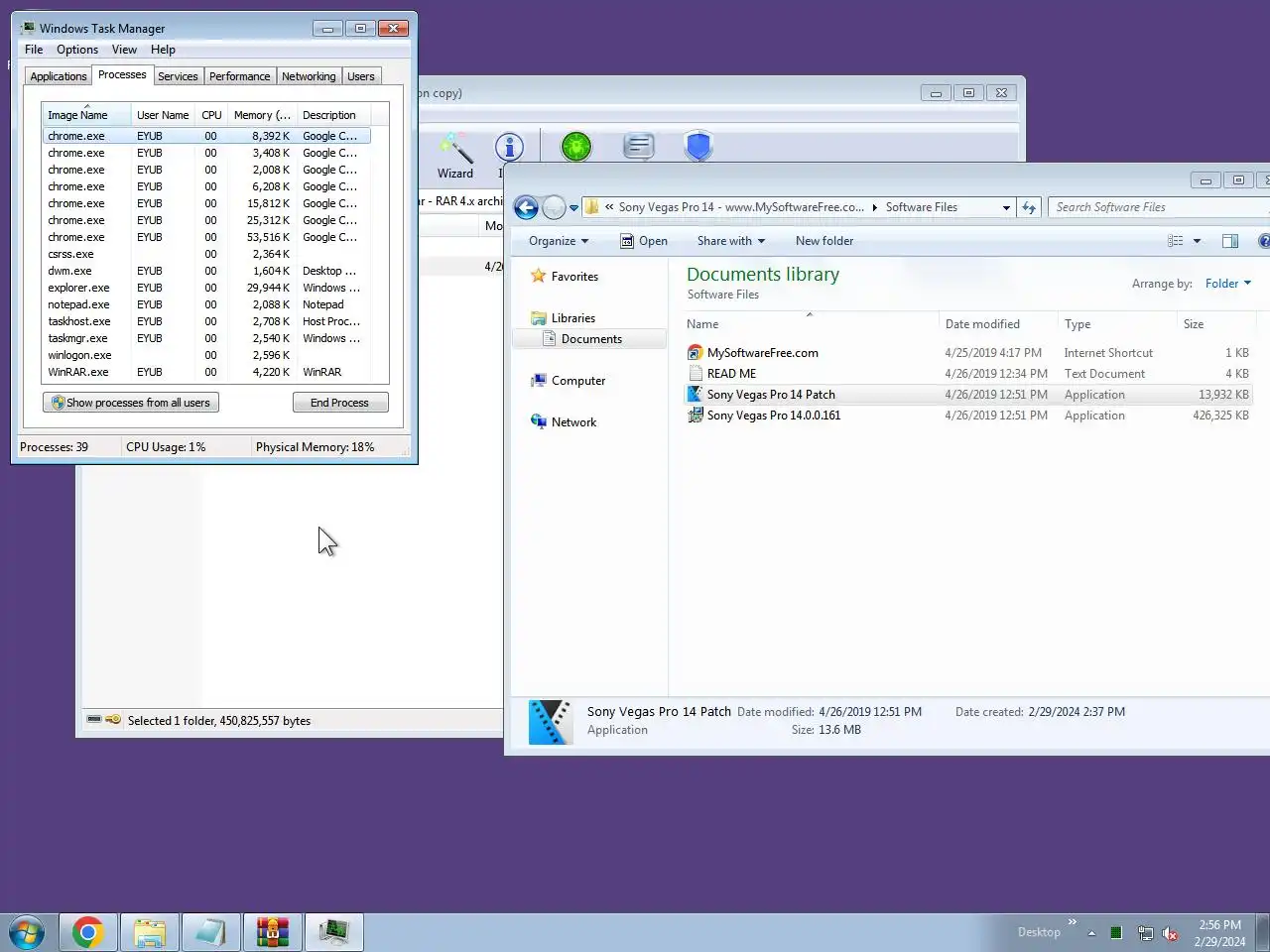Open the recent pages dropdown arrow
1270x952 pixels.
click(x=573, y=208)
